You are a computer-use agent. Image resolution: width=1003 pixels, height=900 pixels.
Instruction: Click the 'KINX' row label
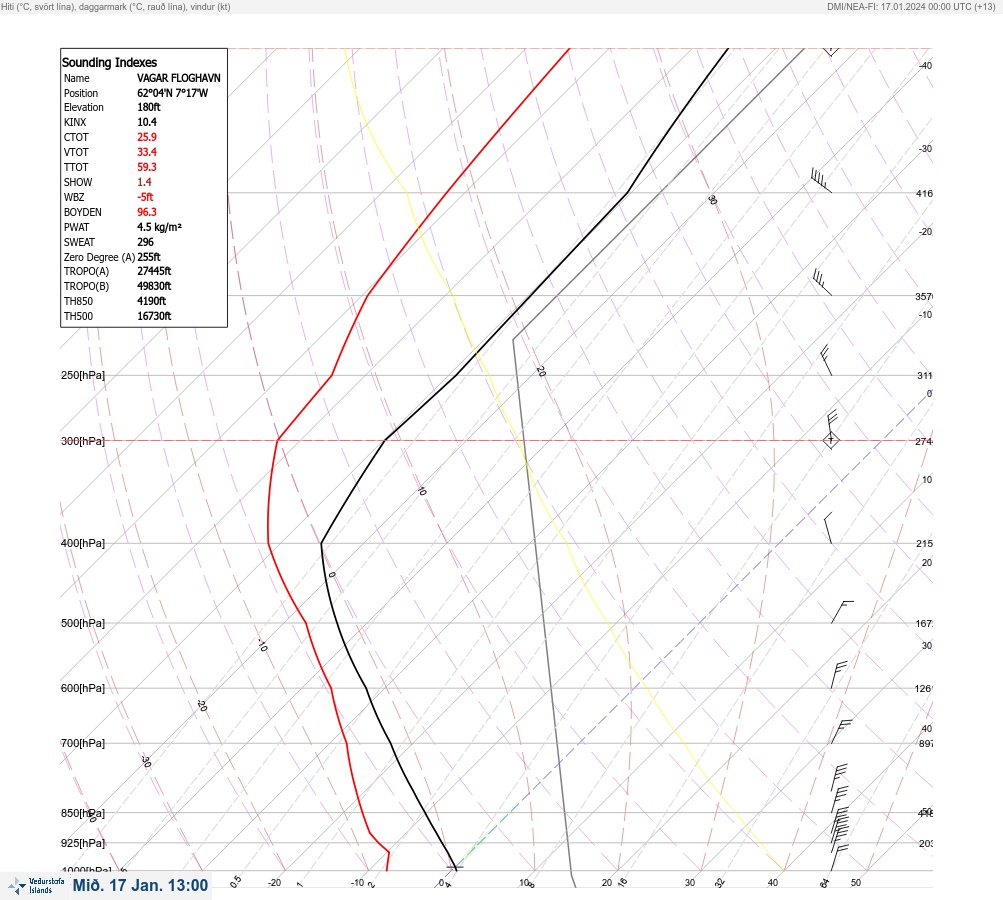coord(75,122)
